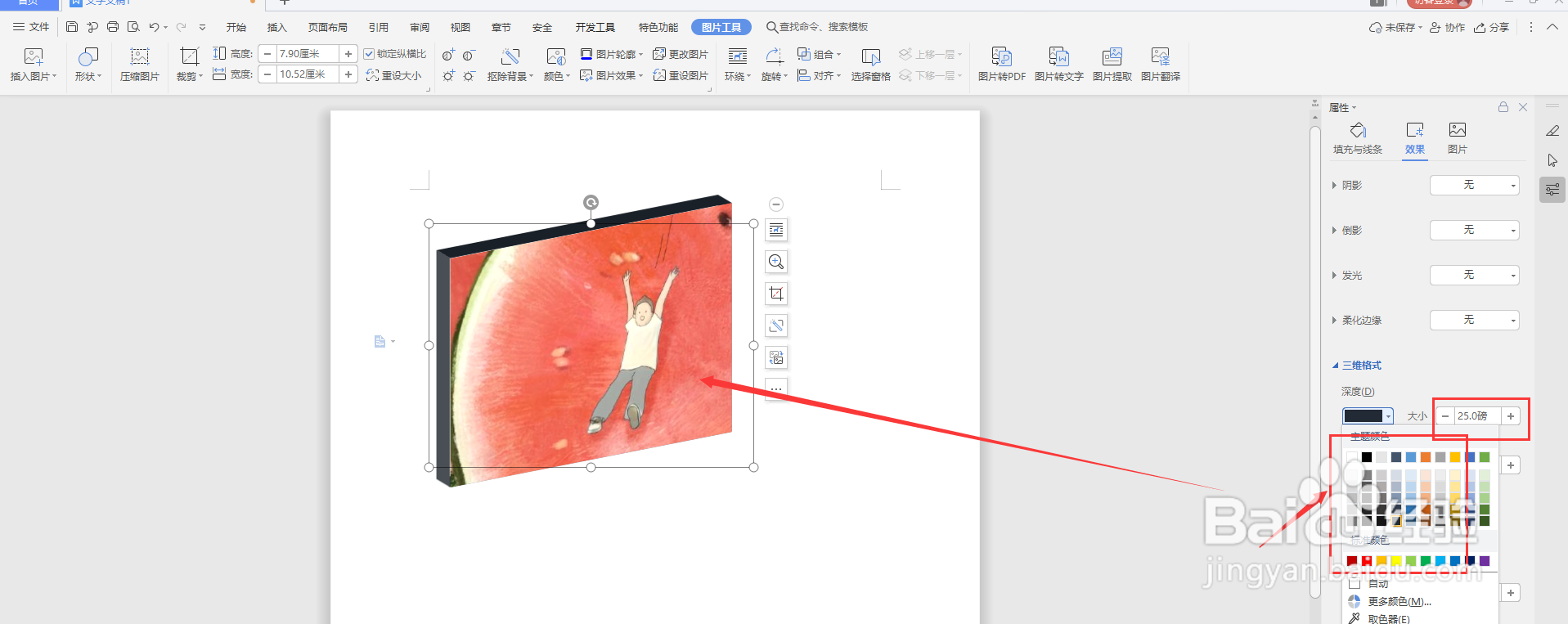
Task: Increase depth size with plus button
Action: tap(1511, 416)
